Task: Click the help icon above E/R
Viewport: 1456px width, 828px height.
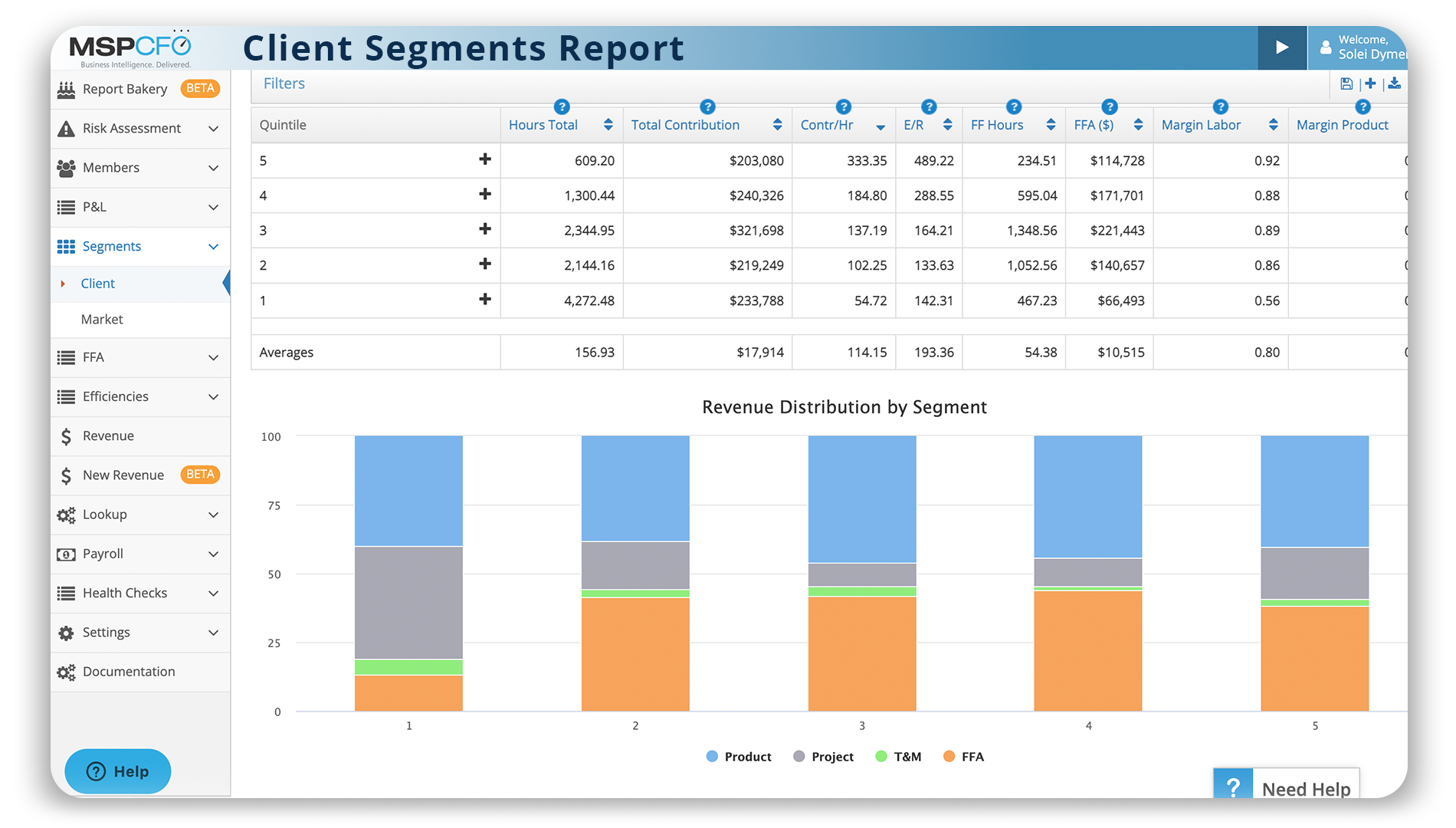Action: [929, 107]
